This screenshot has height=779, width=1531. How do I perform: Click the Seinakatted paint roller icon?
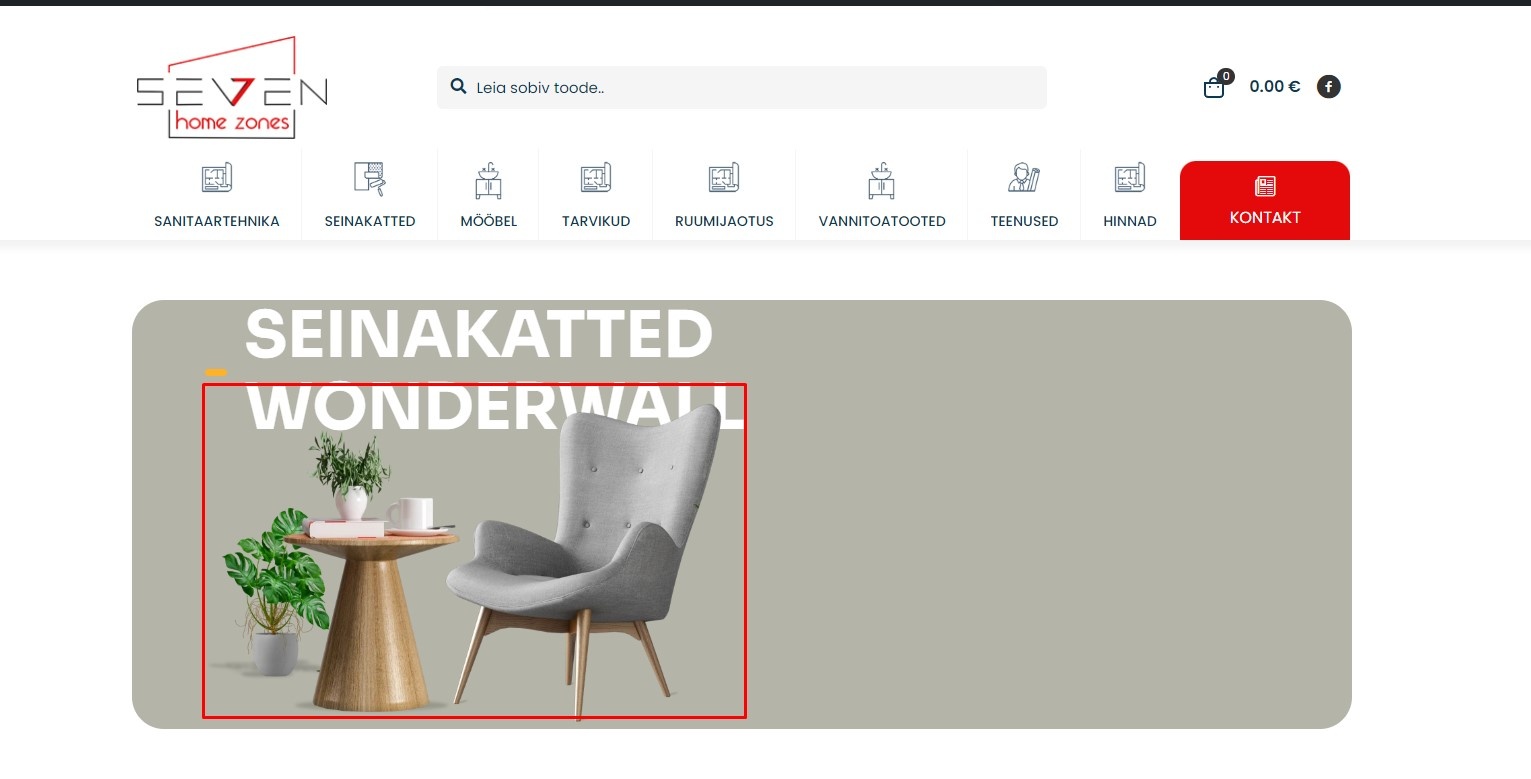click(x=369, y=179)
